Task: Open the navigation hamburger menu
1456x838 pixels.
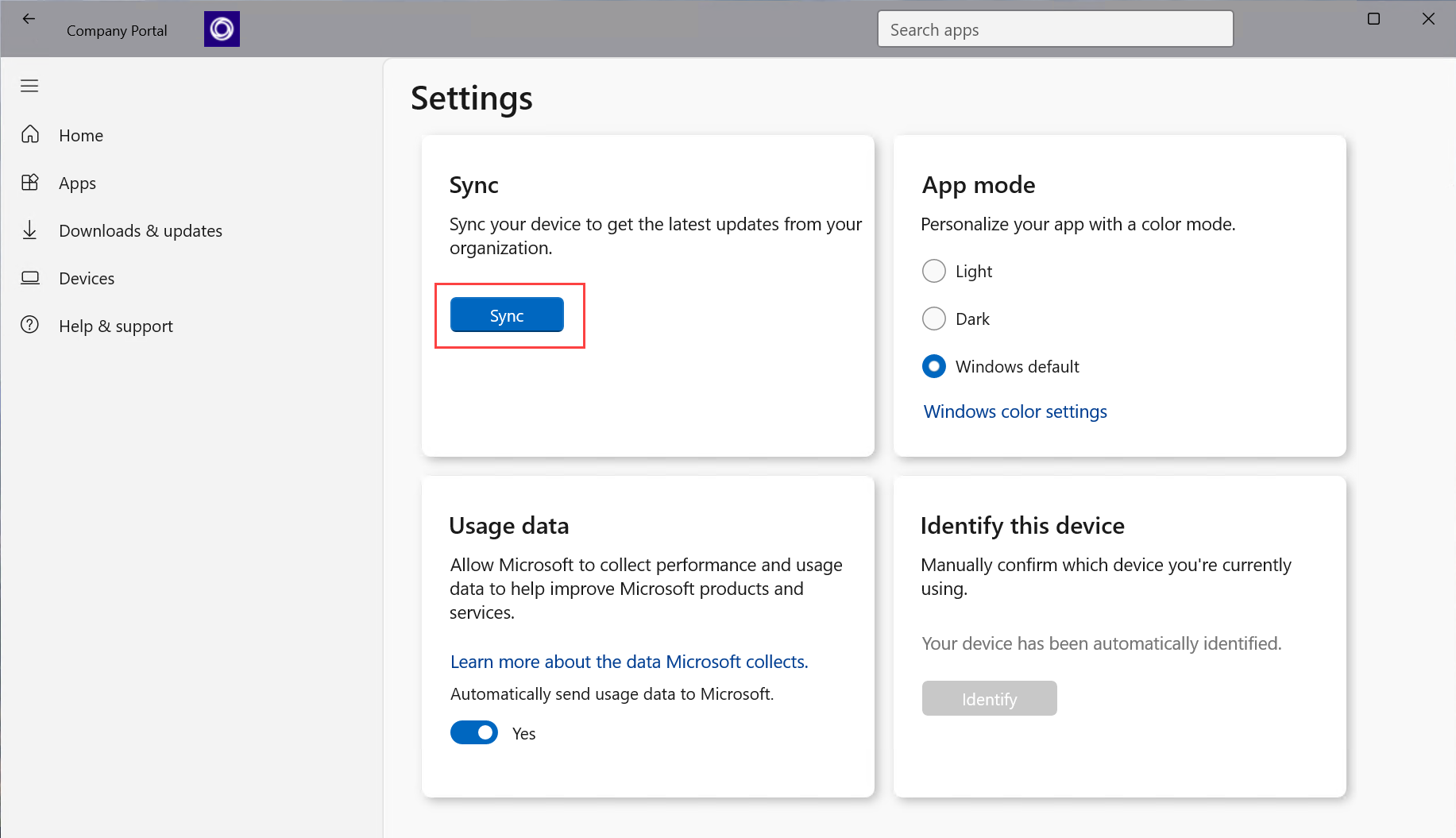Action: pyautogui.click(x=29, y=86)
